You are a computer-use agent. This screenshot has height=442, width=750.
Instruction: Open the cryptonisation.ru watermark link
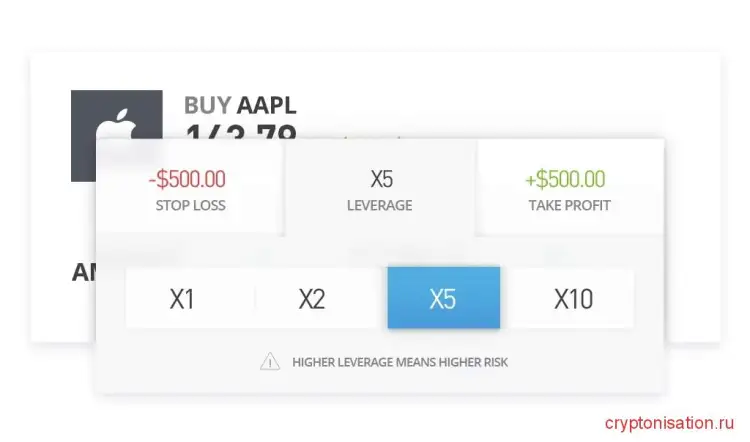click(669, 423)
